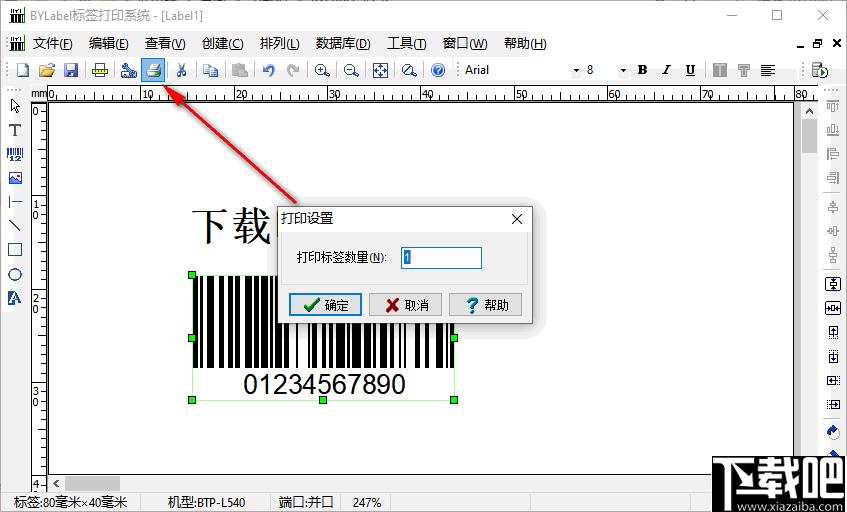The width and height of the screenshot is (847, 512).
Task: Select the Rectangle tool
Action: point(15,250)
